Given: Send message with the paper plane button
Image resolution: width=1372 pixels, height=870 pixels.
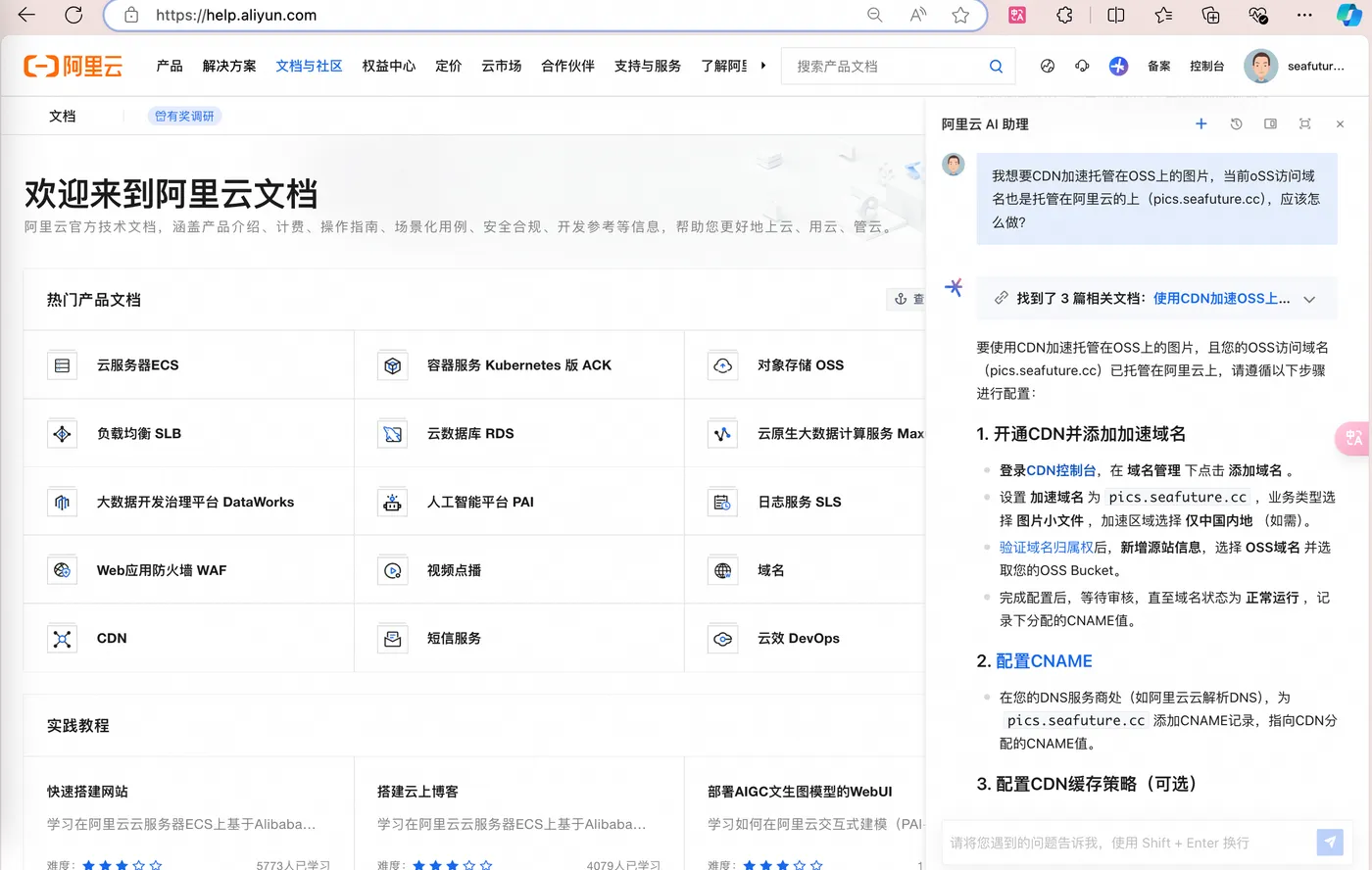Looking at the screenshot, I should point(1330,842).
